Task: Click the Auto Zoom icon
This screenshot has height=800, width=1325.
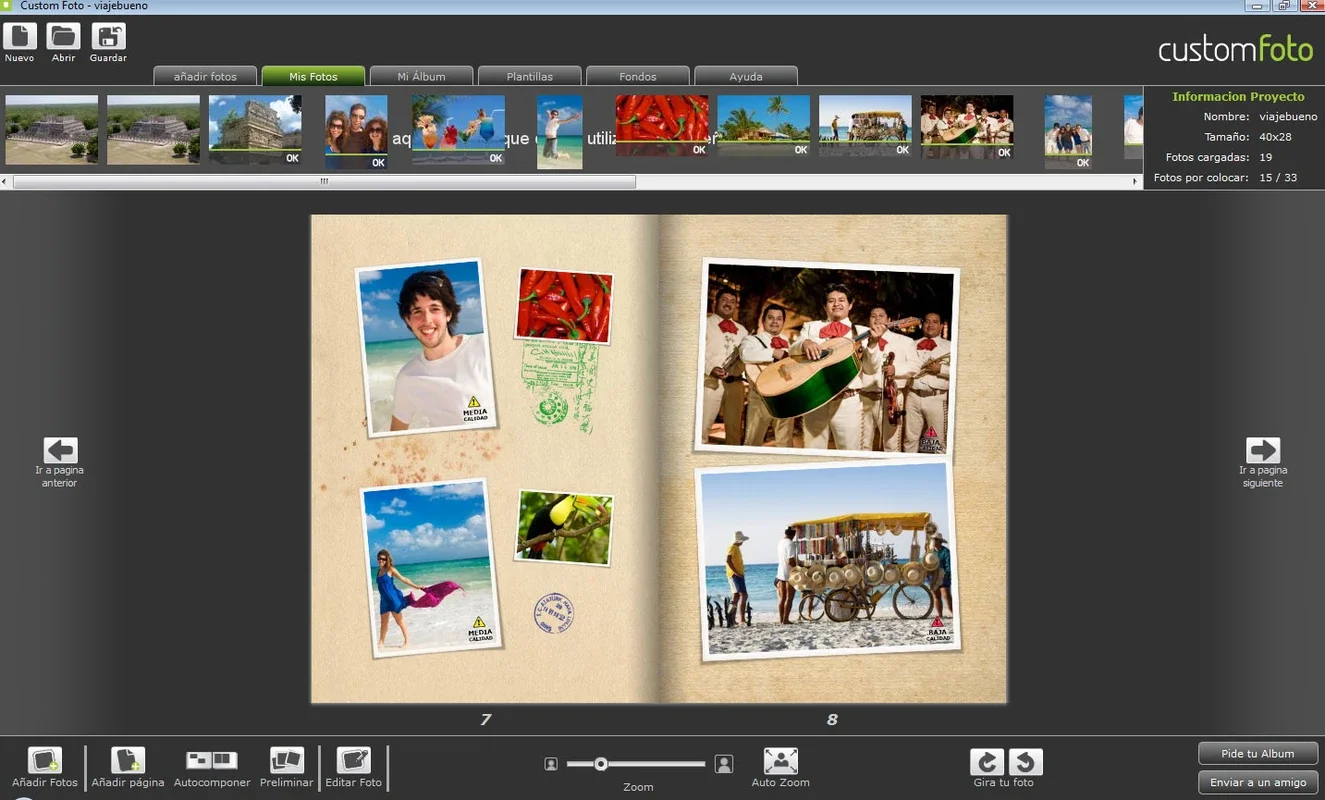Action: pos(781,761)
